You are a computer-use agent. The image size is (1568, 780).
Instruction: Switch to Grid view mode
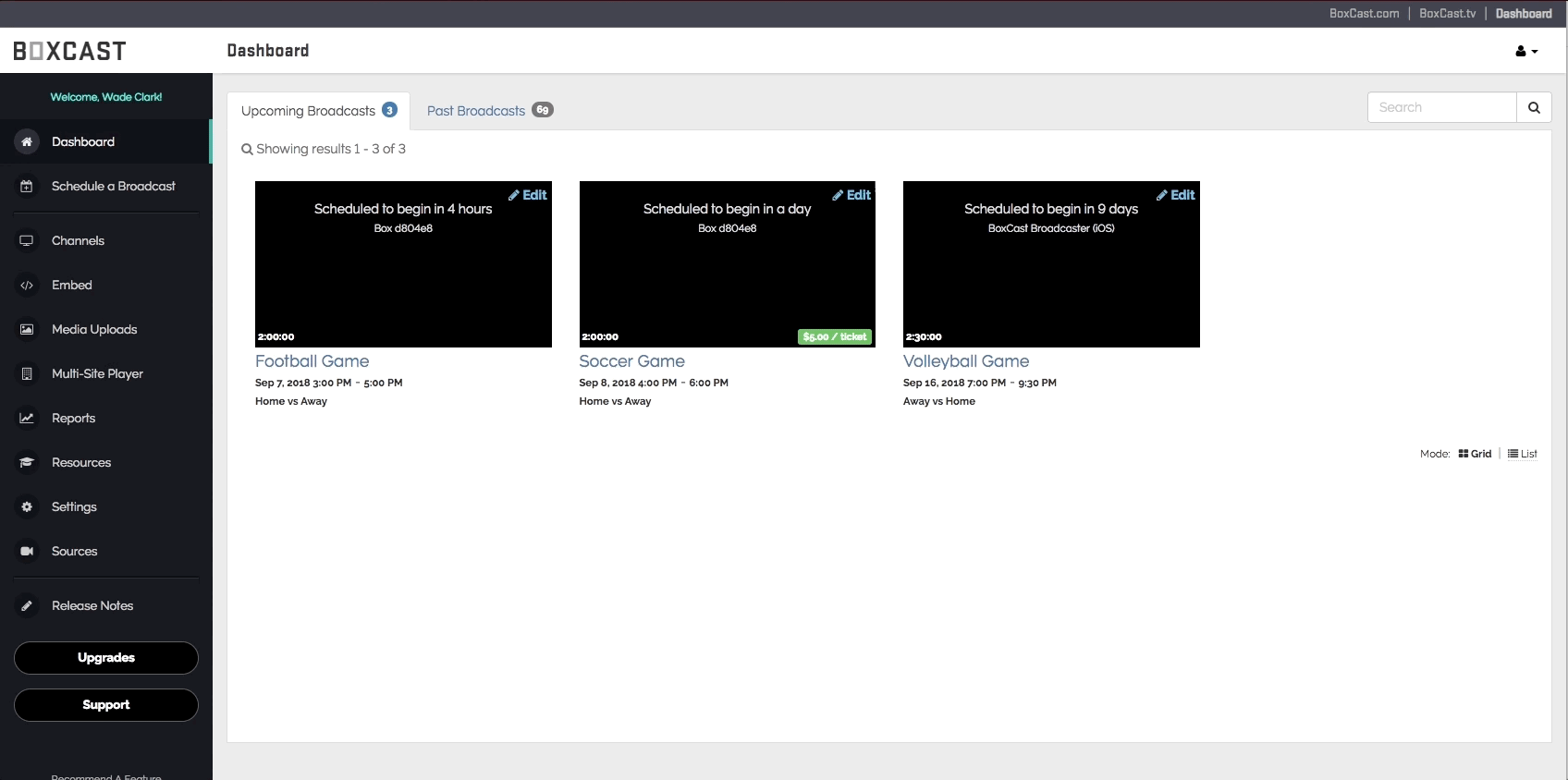click(1475, 454)
